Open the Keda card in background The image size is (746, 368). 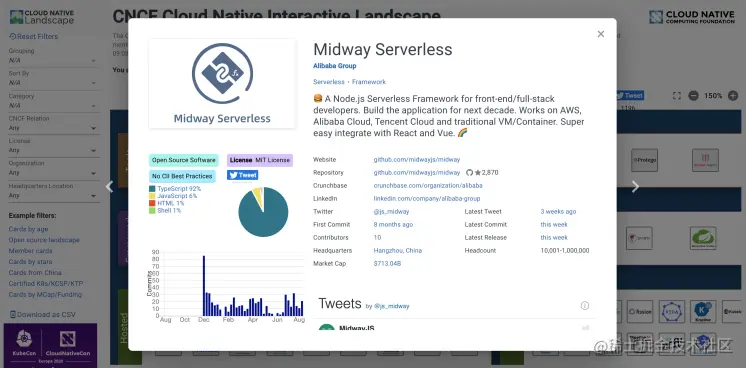pyautogui.click(x=672, y=312)
